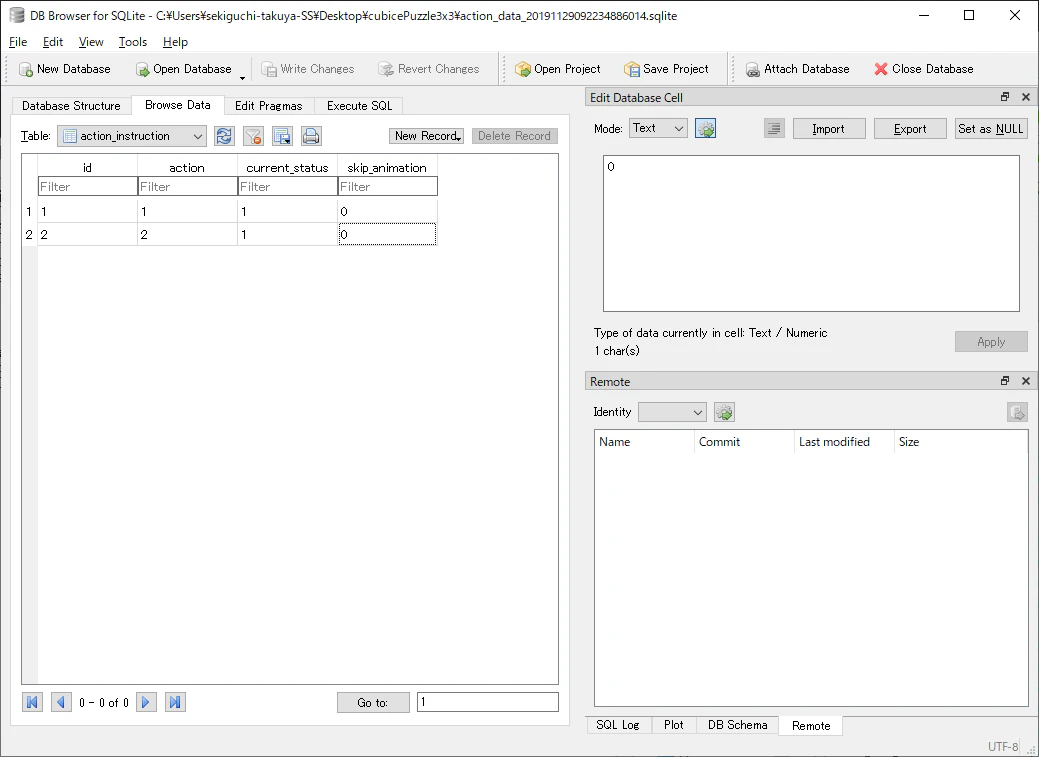Refresh the table data with refresh icon

point(224,136)
